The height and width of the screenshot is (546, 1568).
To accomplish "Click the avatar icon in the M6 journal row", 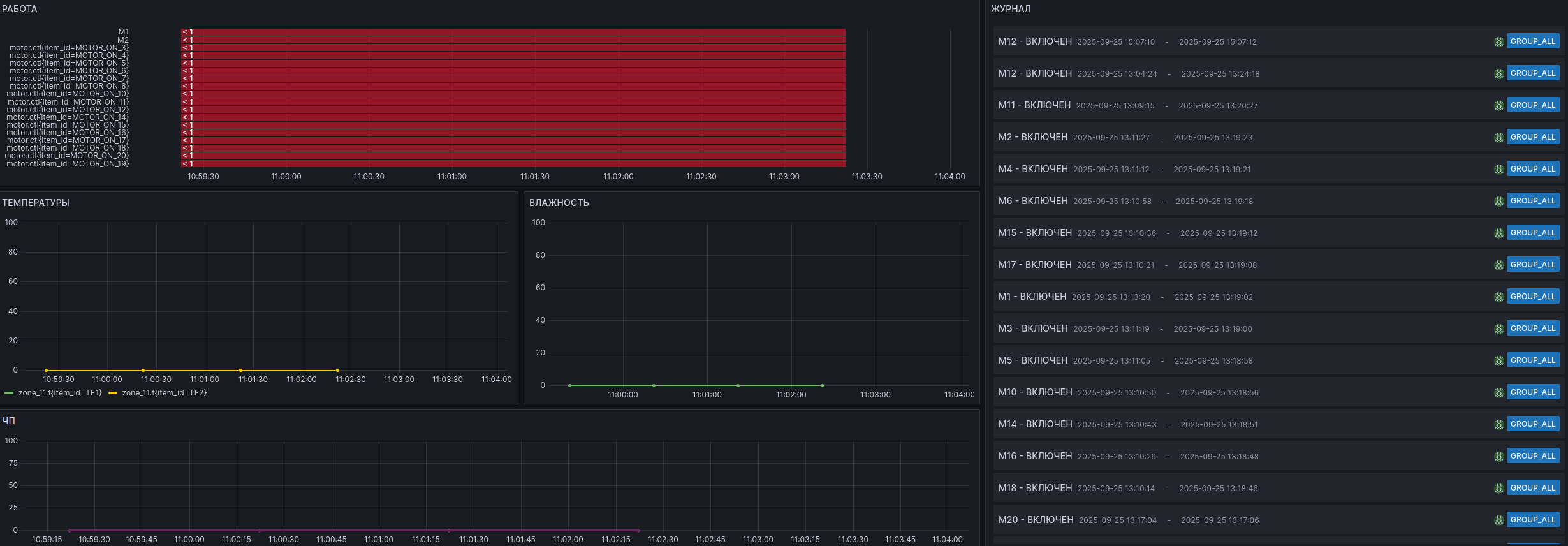I will click(1498, 202).
